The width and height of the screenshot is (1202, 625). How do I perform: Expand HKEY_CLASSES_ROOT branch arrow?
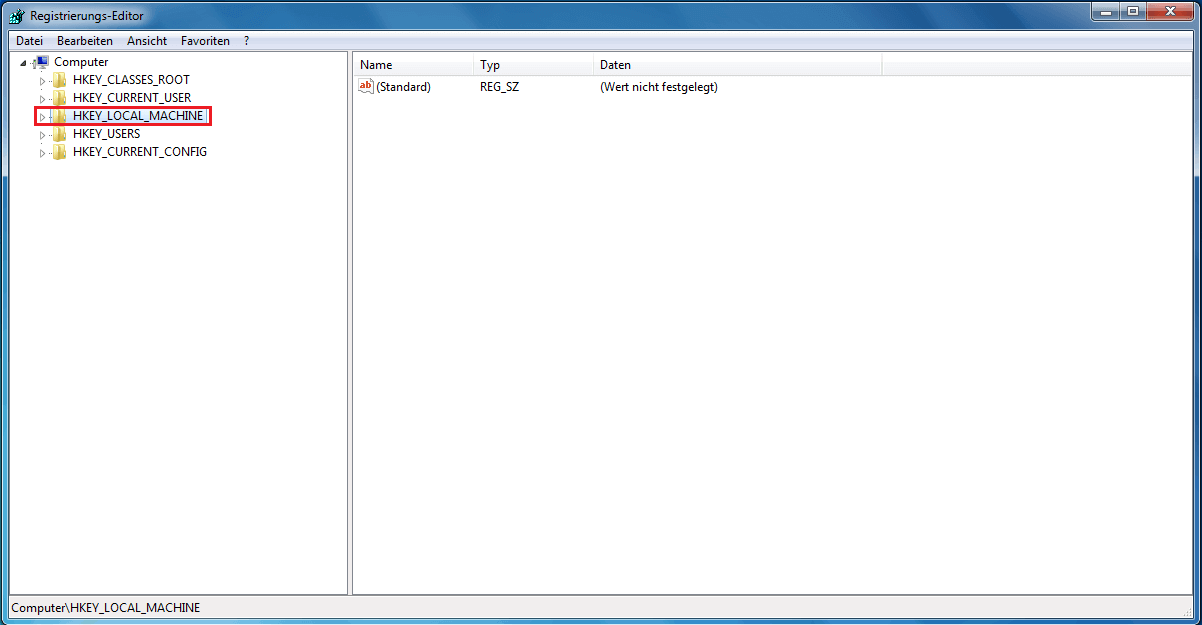click(x=42, y=80)
